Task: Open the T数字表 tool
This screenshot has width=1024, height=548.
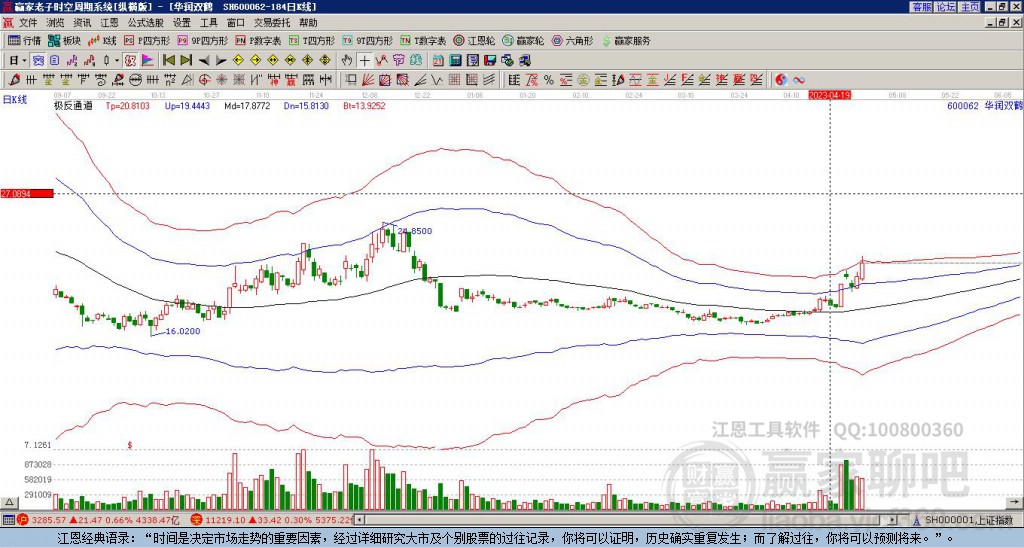Action: coord(423,40)
